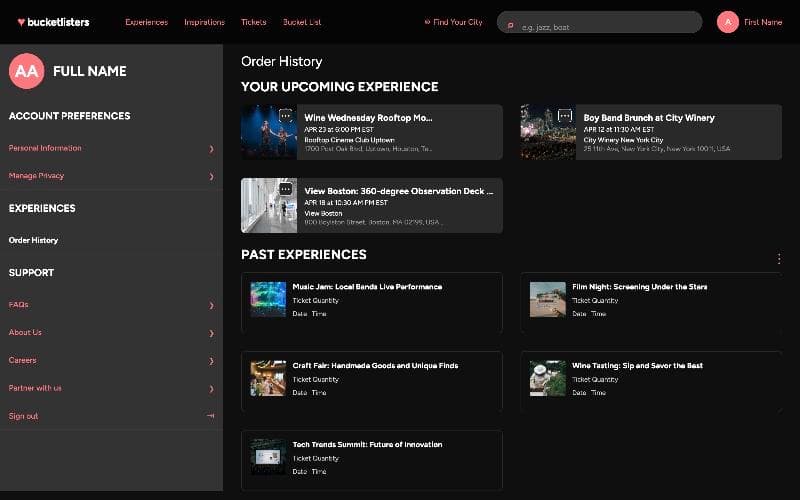Image resolution: width=800 pixels, height=500 pixels.
Task: Open the FAQs page
Action: pos(18,305)
